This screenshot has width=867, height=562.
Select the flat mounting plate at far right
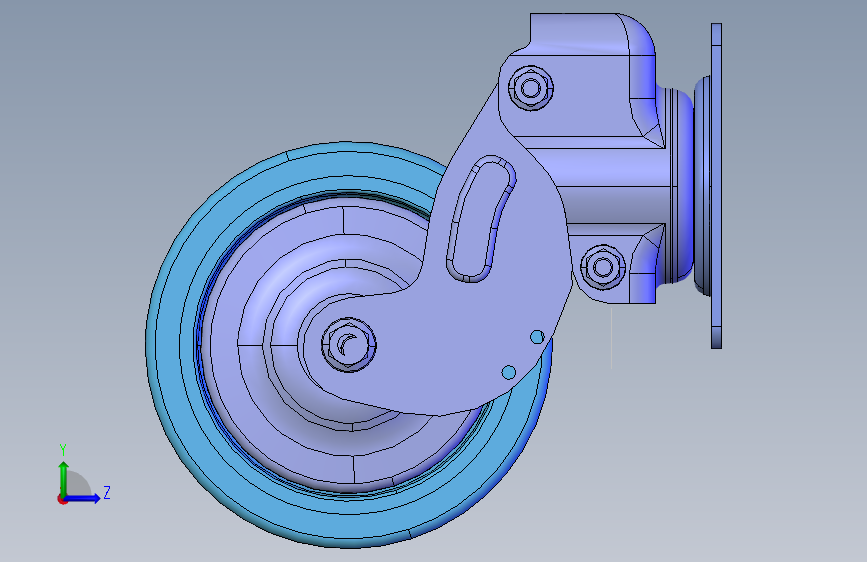point(716,186)
